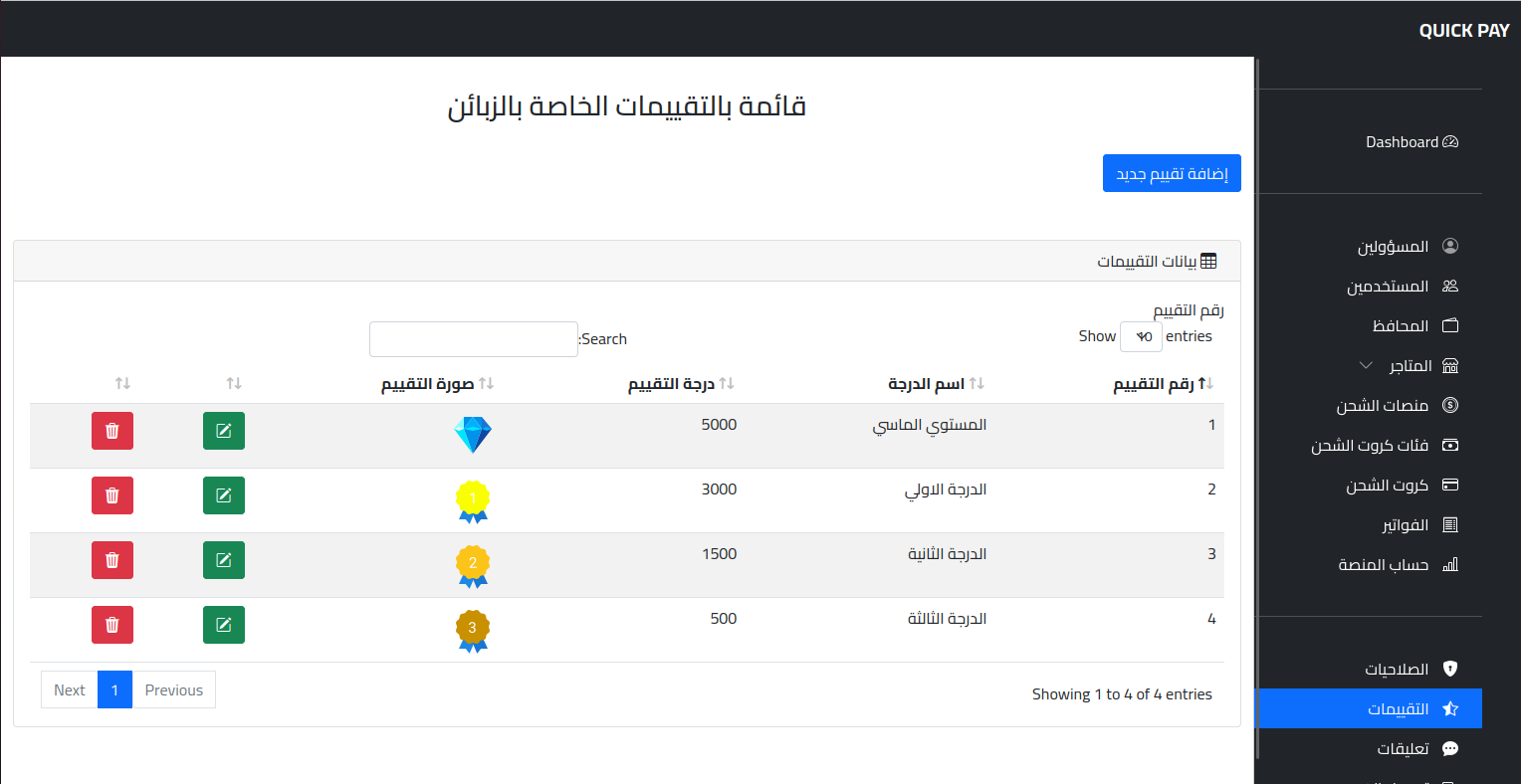Click into the Search input field

pos(474,339)
